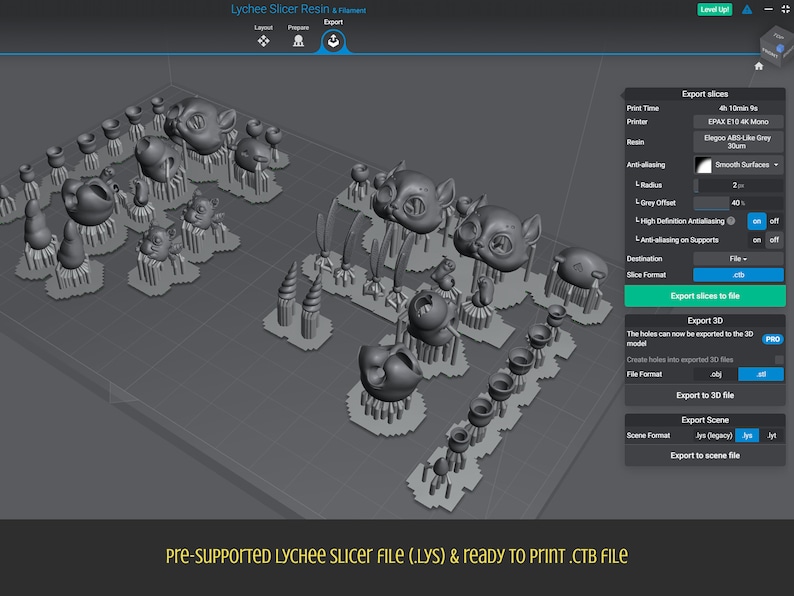Select the .stl file format
The width and height of the screenshot is (794, 596).
pos(761,374)
